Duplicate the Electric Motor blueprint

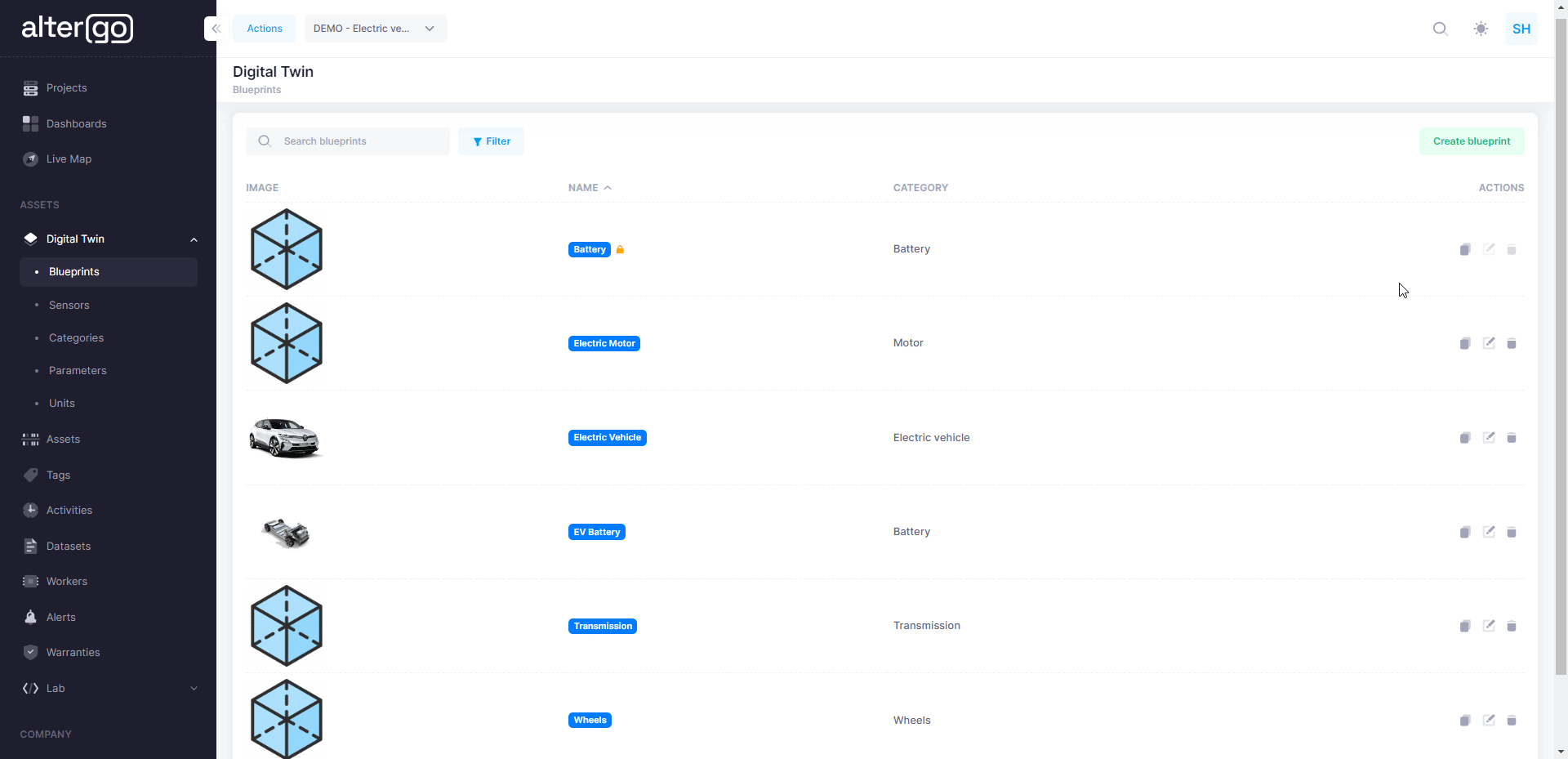[x=1464, y=344]
